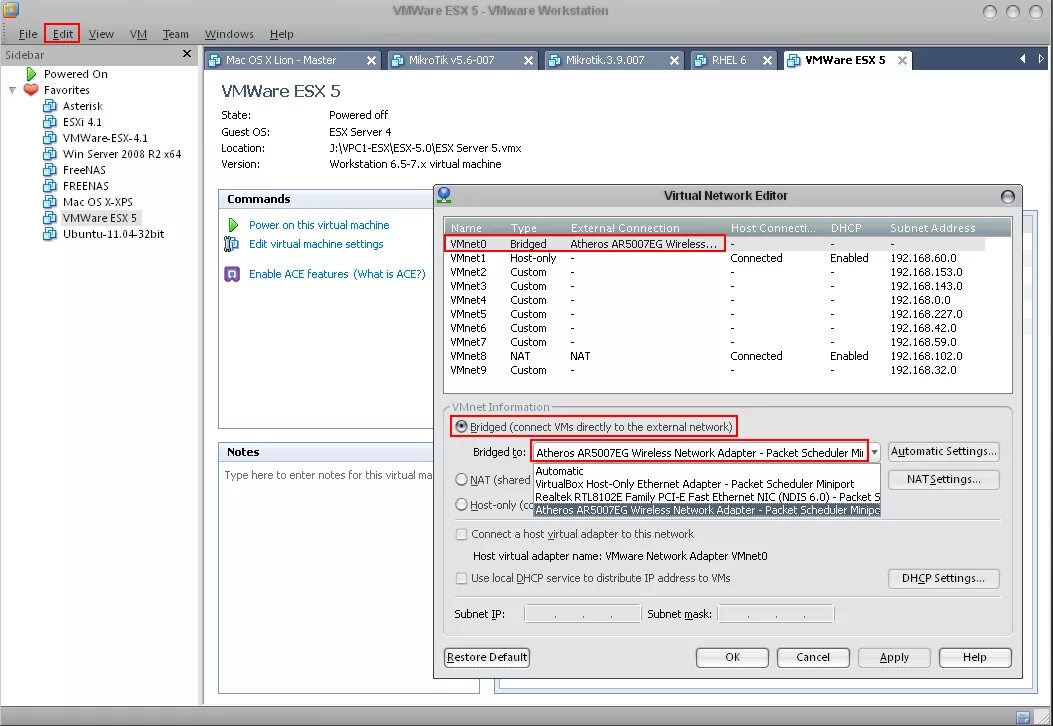Image resolution: width=1053 pixels, height=726 pixels.
Task: Switch to the RHEL 6 tab
Action: (x=729, y=60)
